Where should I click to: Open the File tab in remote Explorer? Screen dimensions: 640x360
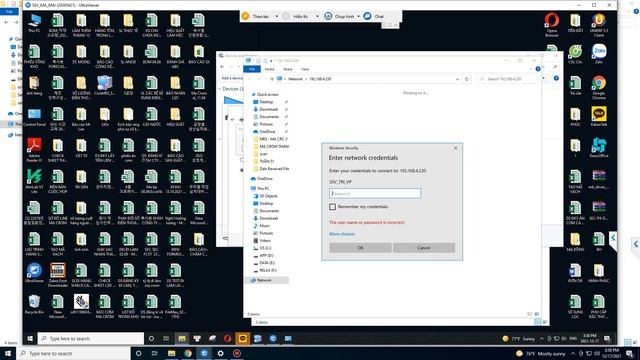[x=252, y=69]
